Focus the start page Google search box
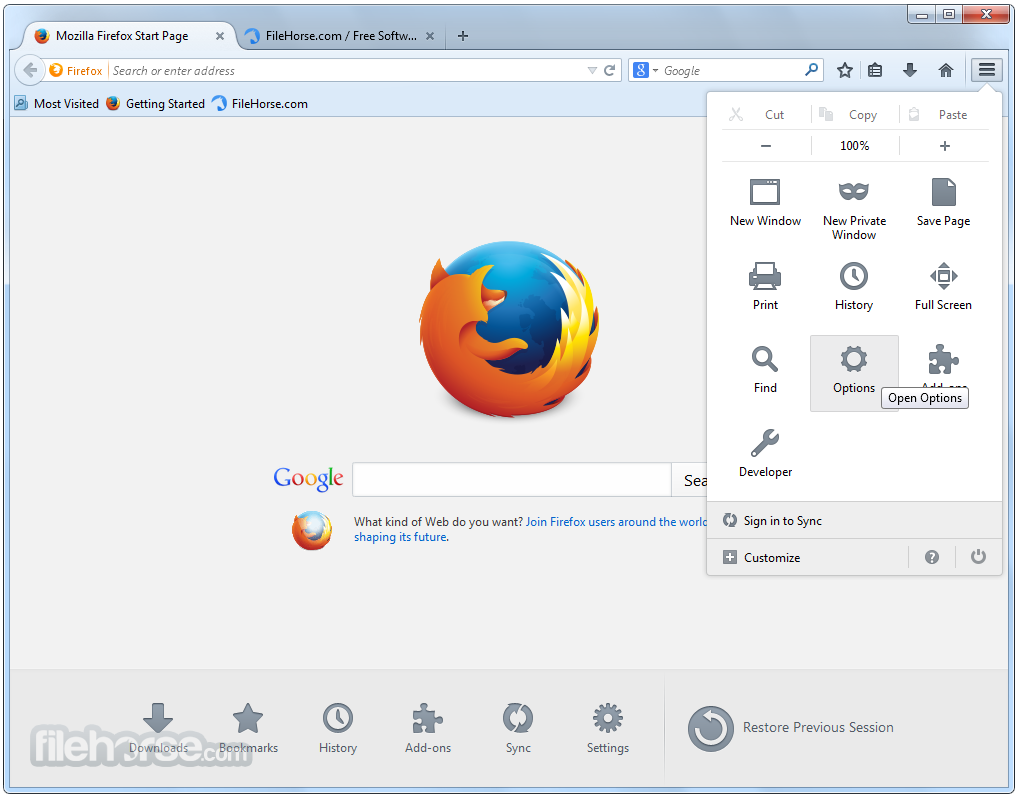Screen dimensions: 1018x797 coord(512,480)
